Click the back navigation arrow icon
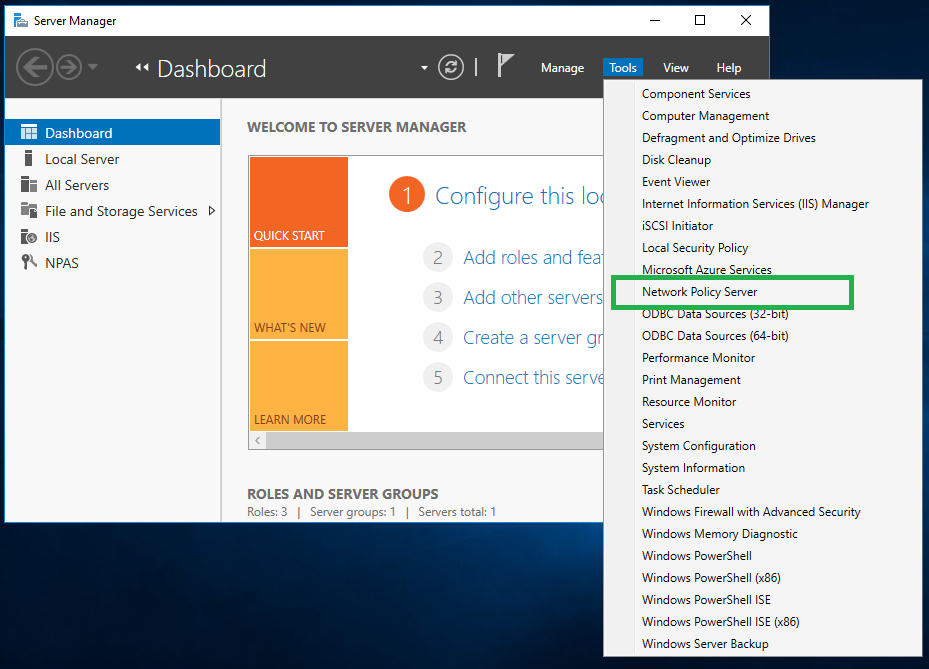This screenshot has width=929, height=669. tap(33, 67)
